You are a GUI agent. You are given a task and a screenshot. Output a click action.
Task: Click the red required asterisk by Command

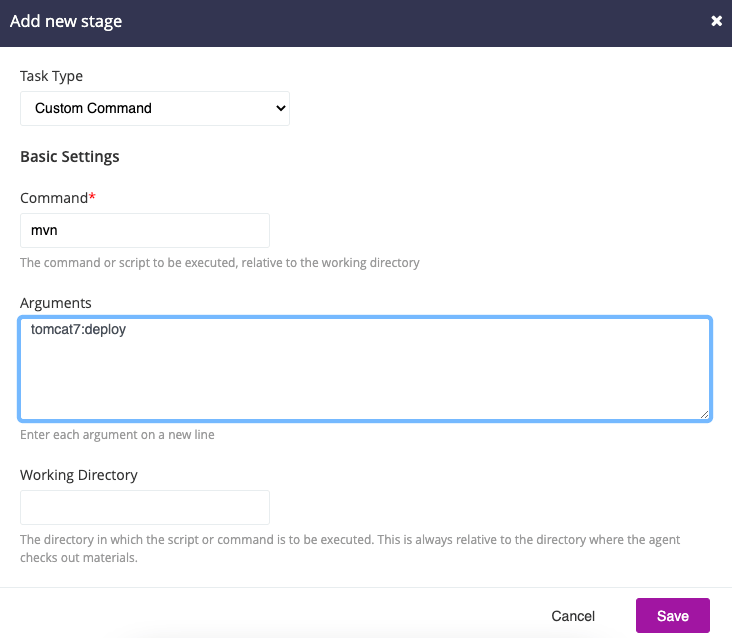pyautogui.click(x=93, y=197)
